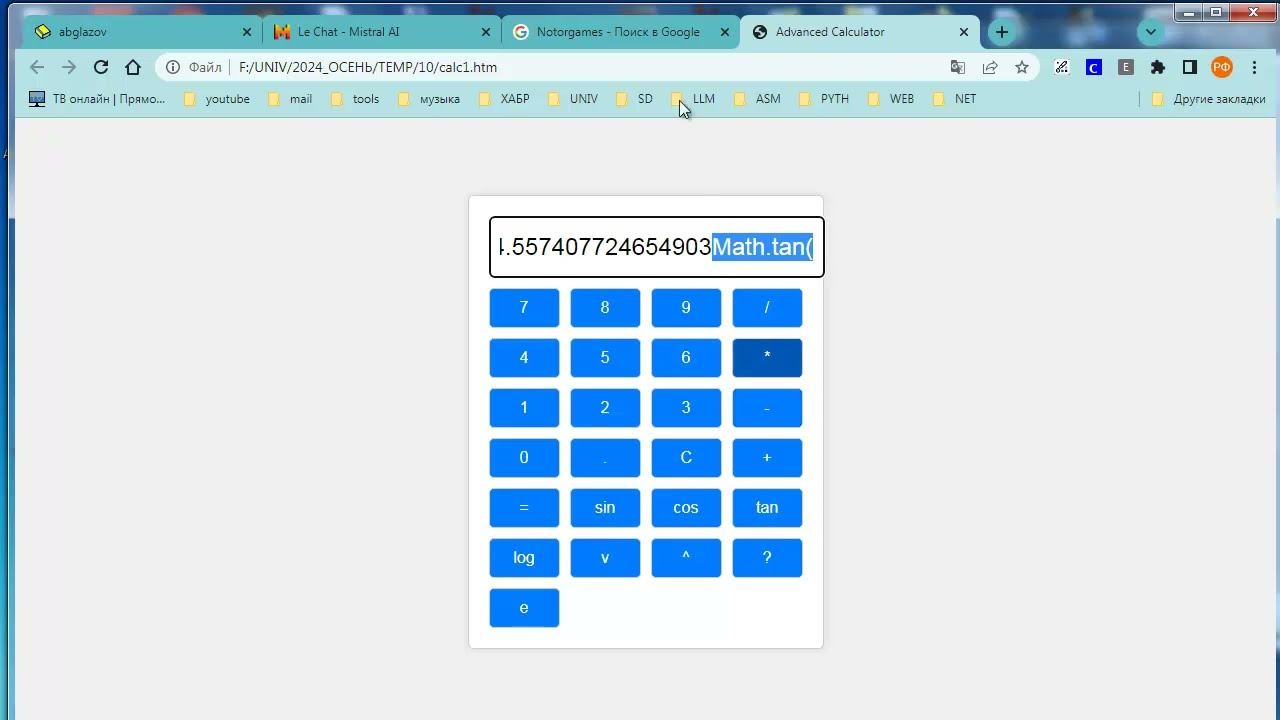Screen dimensions: 1280x720
Task: Toggle the browser side panel icon
Action: click(1190, 67)
